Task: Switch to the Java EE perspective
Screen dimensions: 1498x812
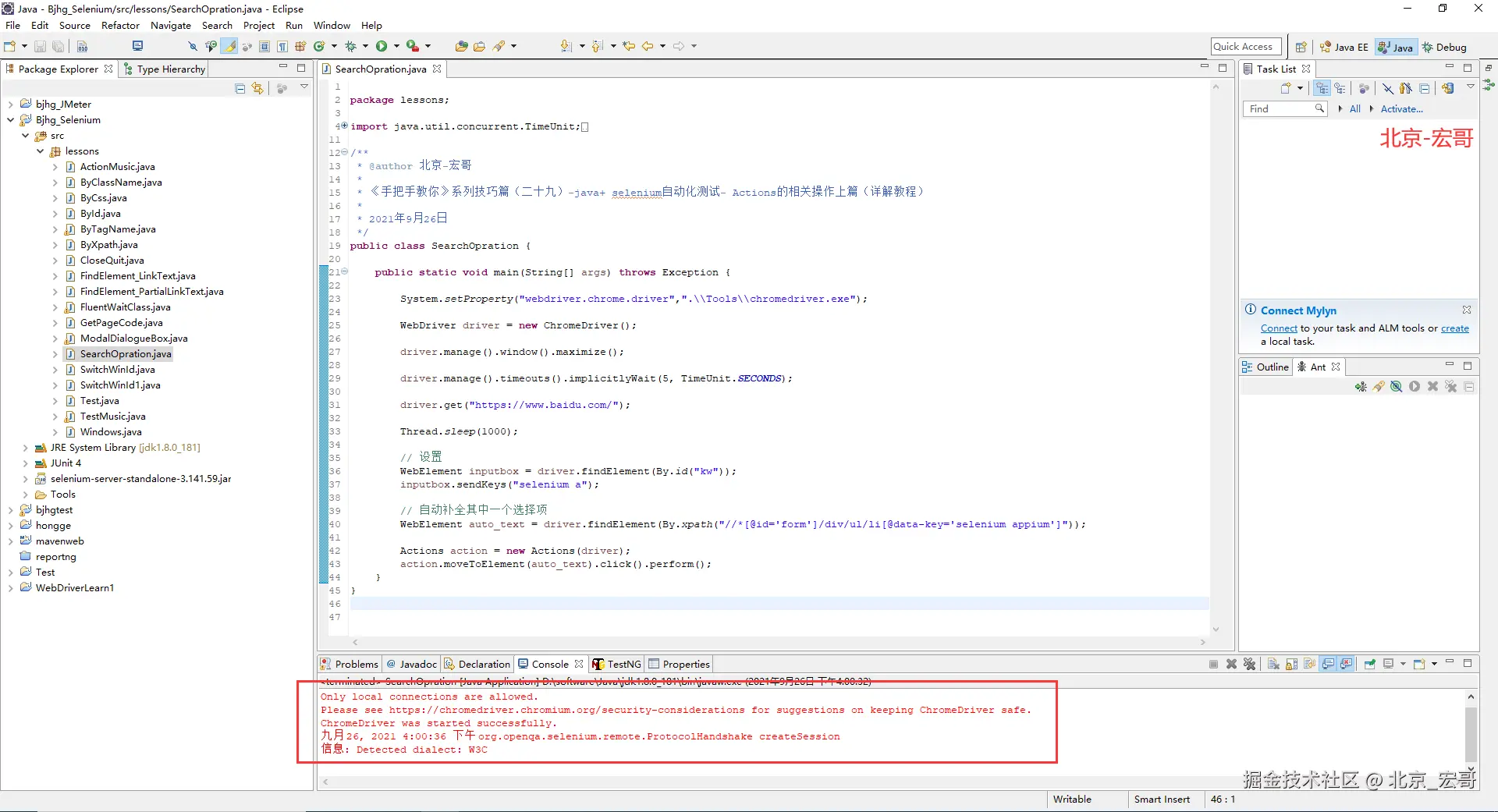Action: pos(1344,48)
